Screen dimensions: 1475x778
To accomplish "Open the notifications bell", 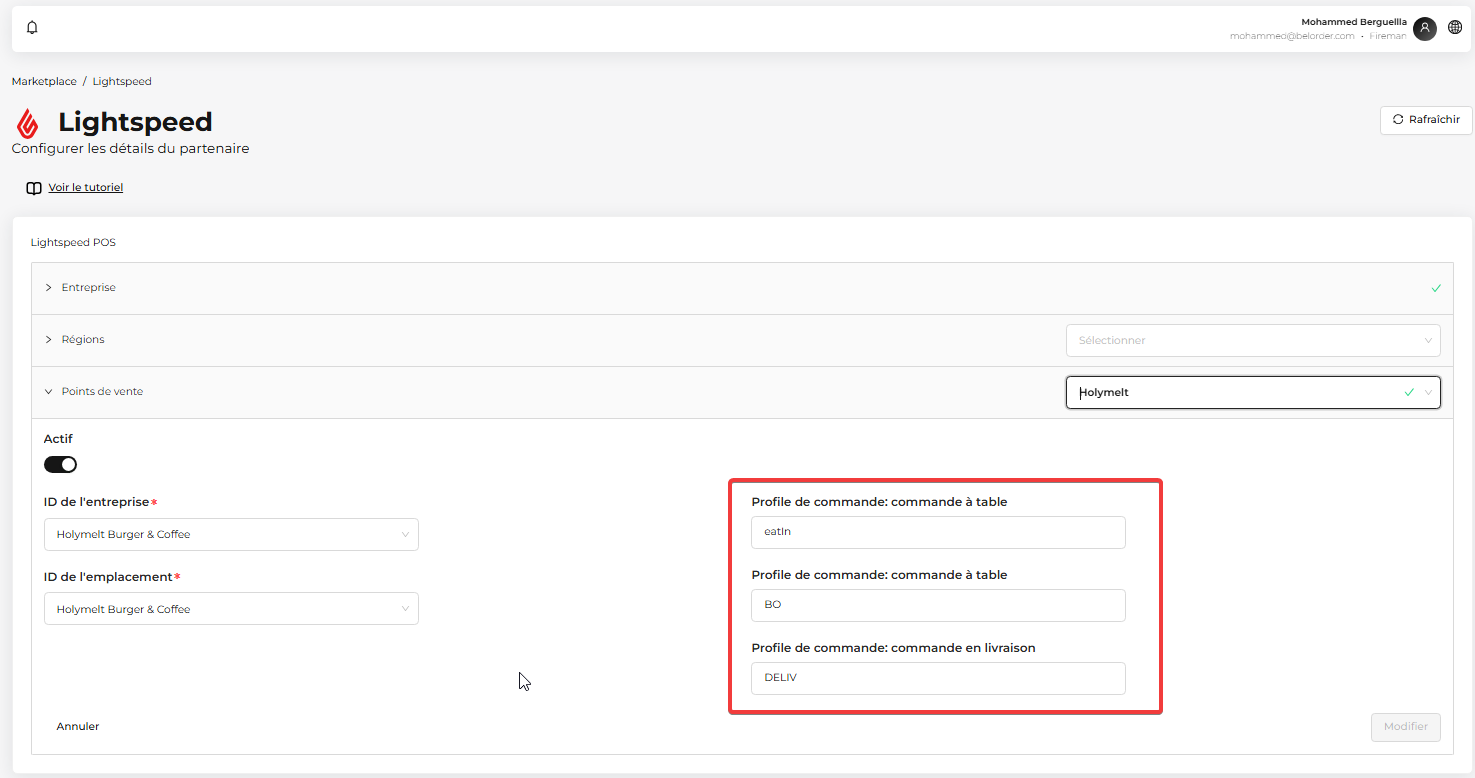I will 32,28.
